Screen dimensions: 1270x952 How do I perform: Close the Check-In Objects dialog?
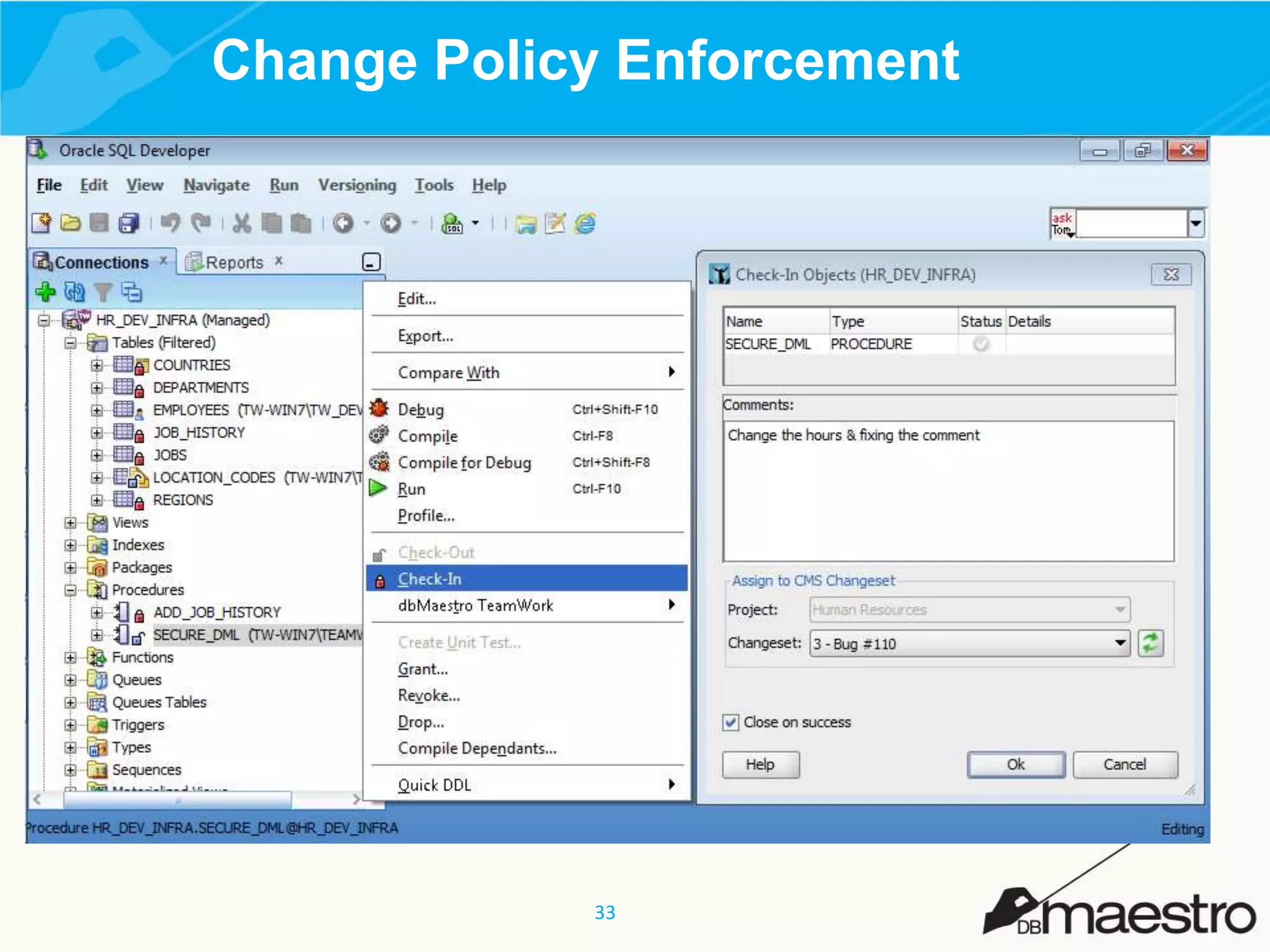1171,275
